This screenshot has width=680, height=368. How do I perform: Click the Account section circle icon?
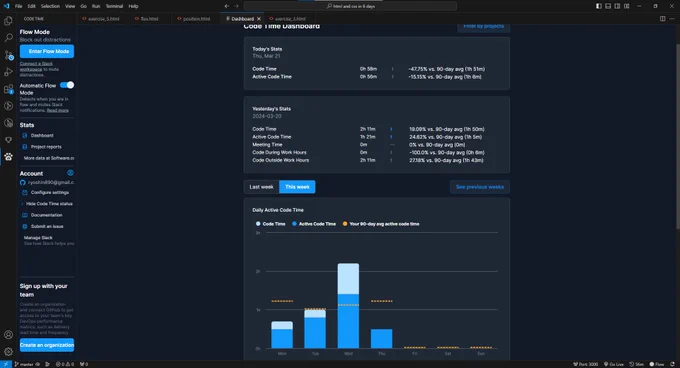coord(70,173)
